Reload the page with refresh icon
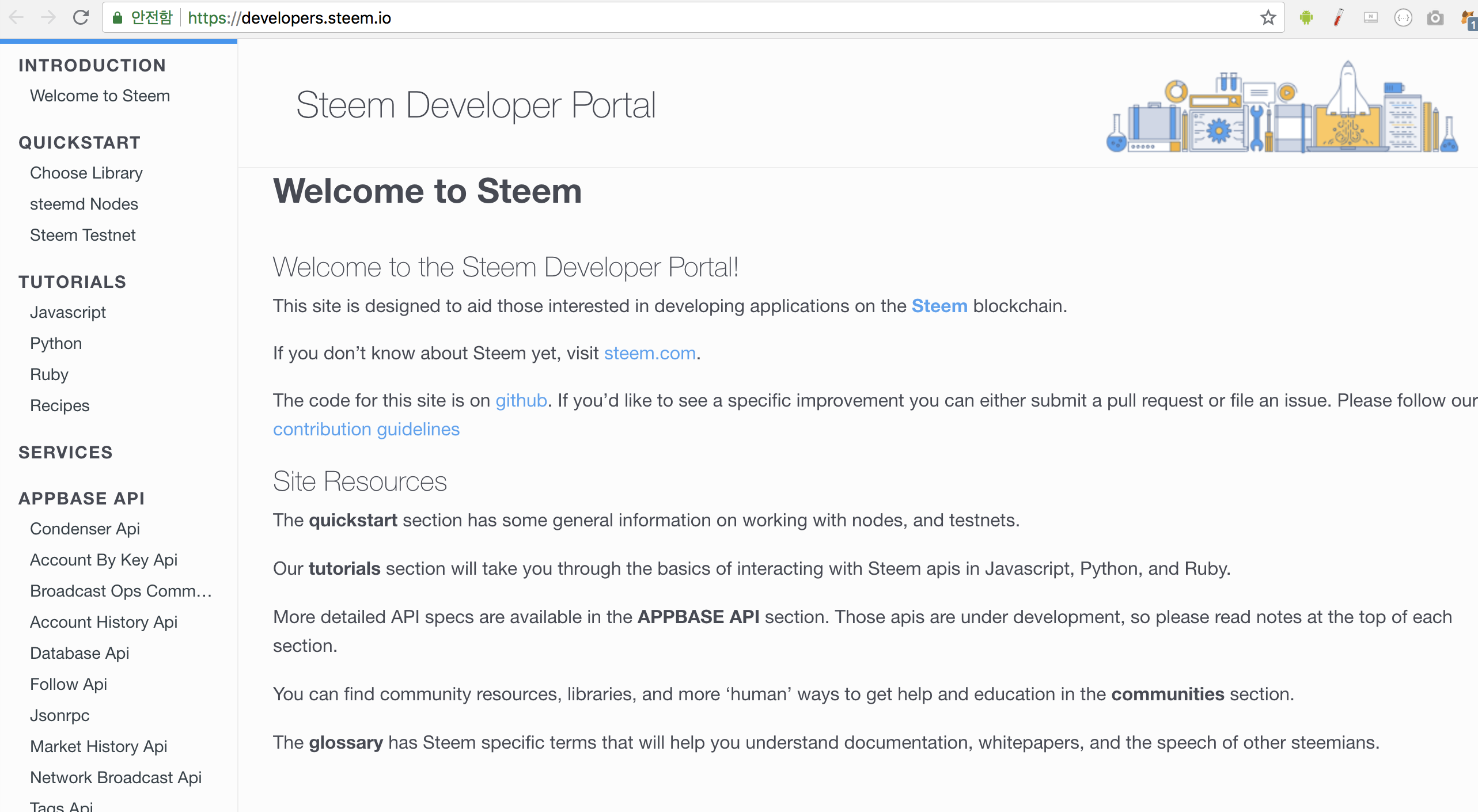The width and height of the screenshot is (1478, 812). tap(81, 18)
